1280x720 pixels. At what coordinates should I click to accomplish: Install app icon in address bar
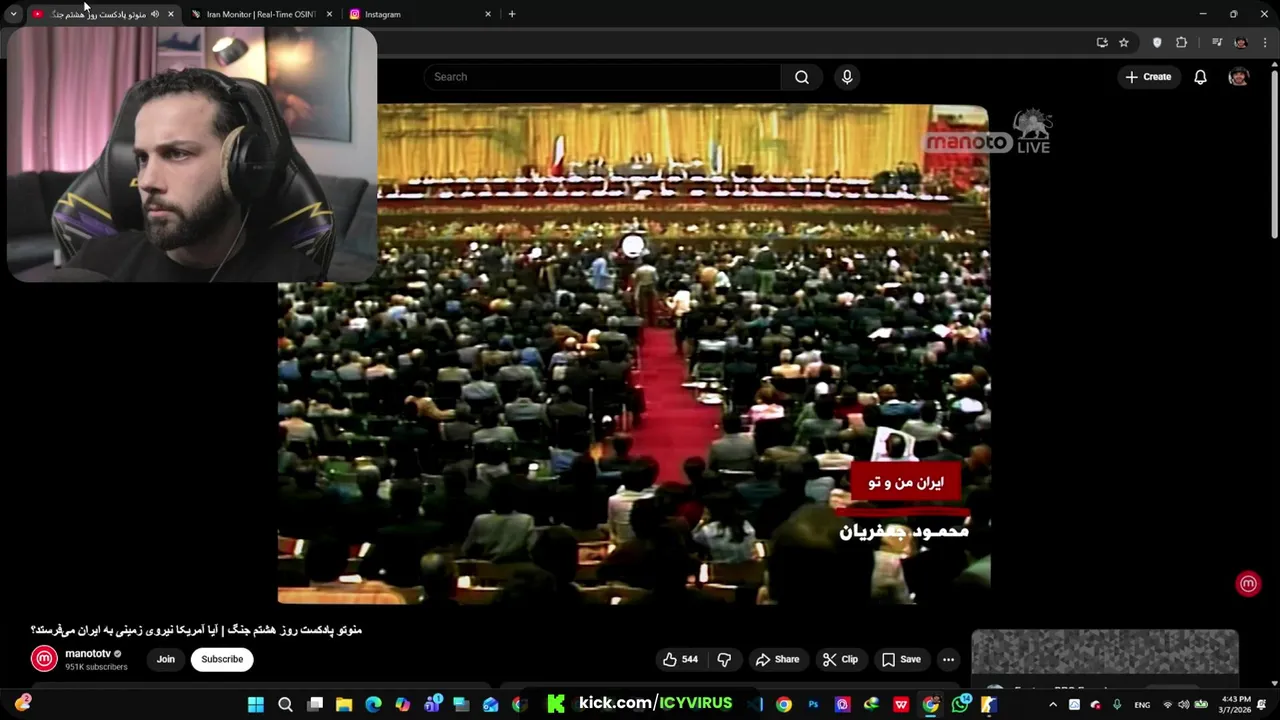(x=1102, y=42)
